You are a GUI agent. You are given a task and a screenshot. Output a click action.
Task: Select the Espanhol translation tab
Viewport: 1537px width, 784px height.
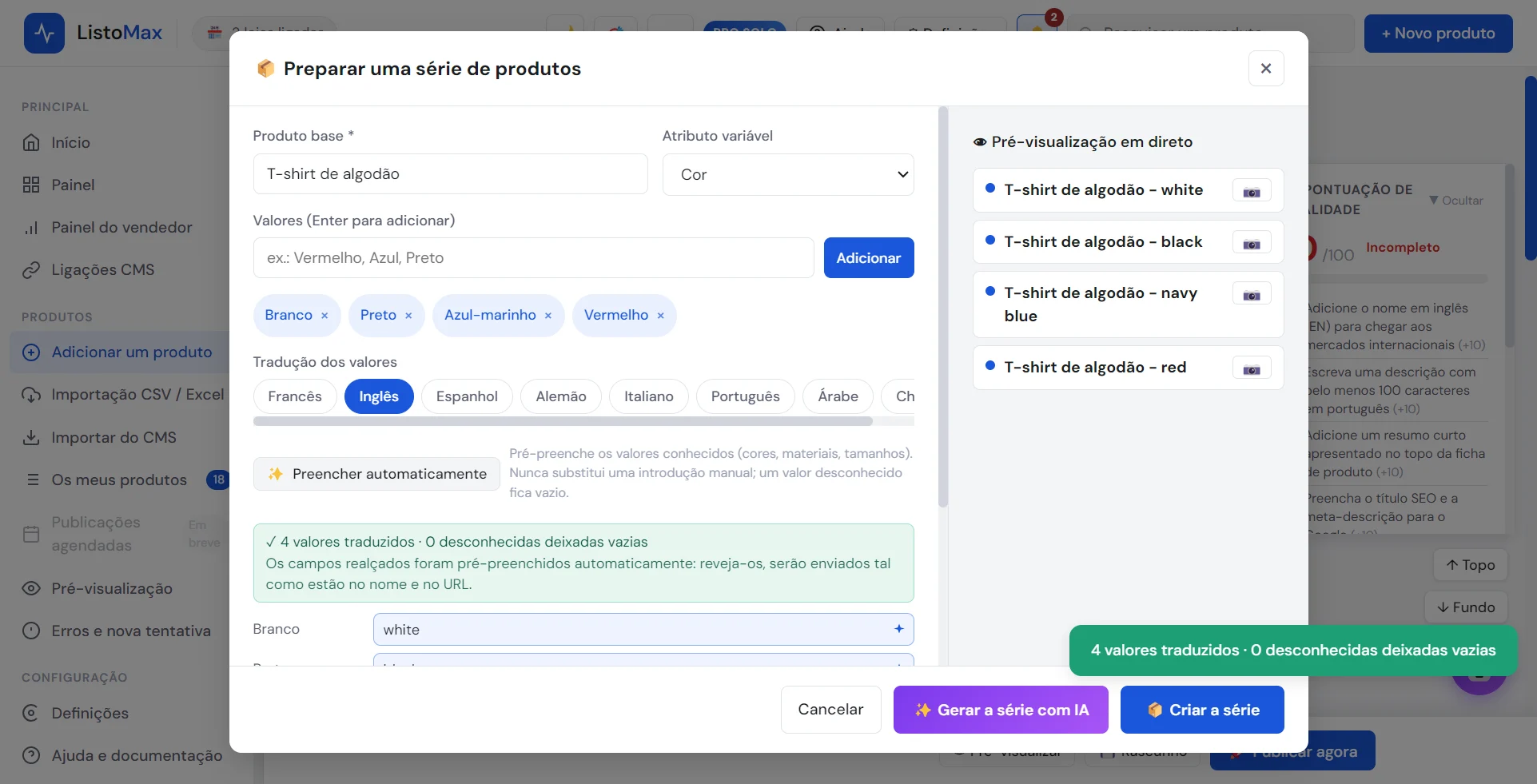point(467,396)
